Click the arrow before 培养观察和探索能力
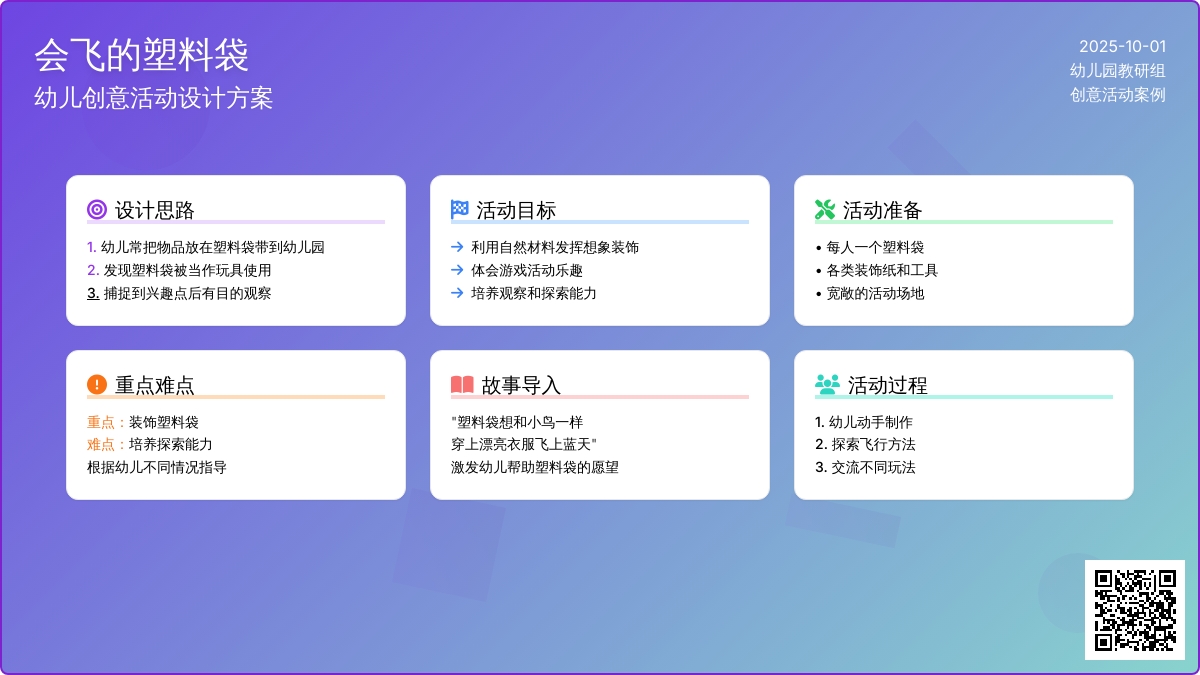The image size is (1200, 675). [x=457, y=293]
